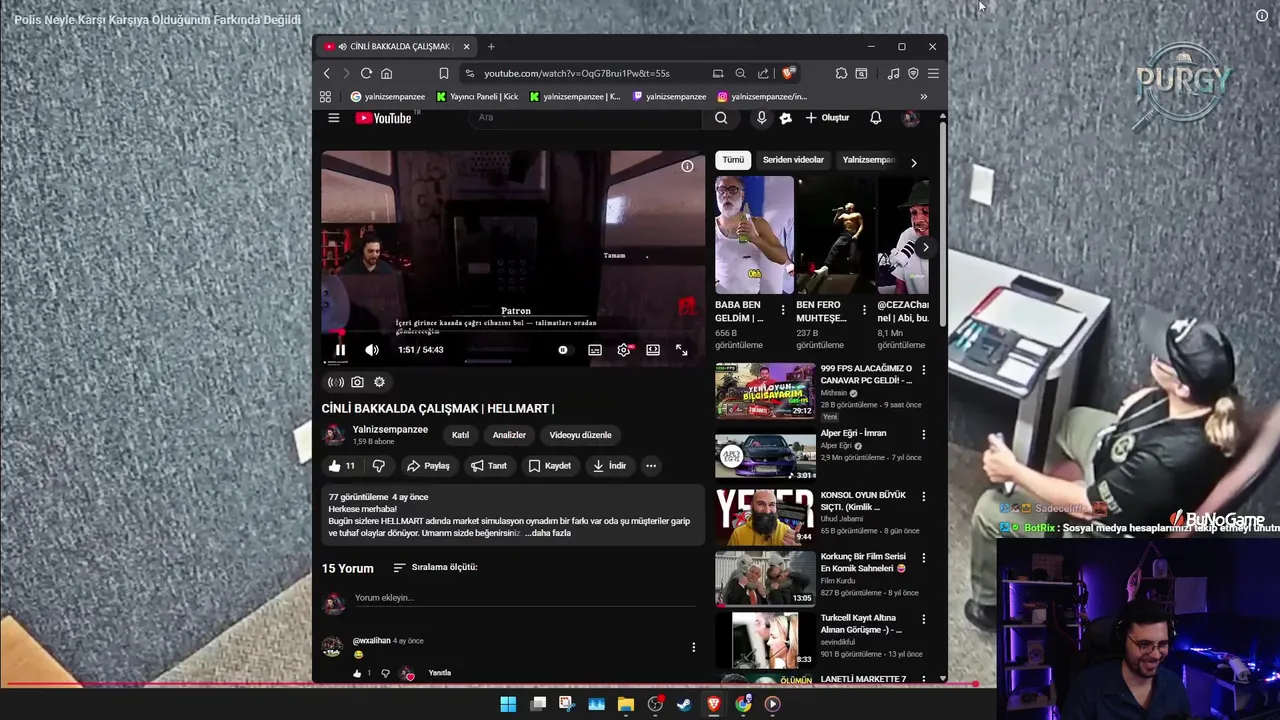
Task: Open Brave main hamburger menu
Action: 933,73
